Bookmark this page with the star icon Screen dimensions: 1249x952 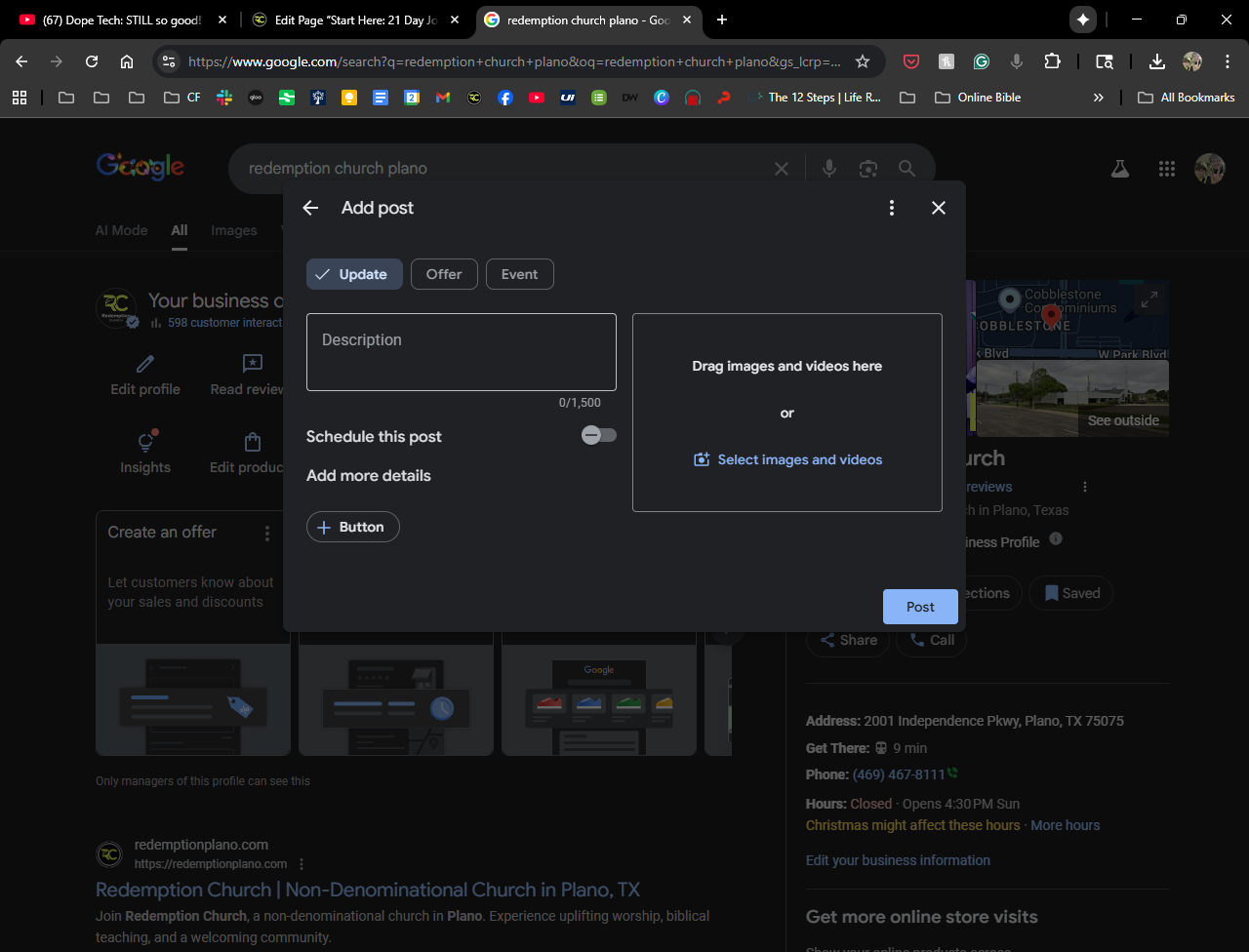(863, 61)
